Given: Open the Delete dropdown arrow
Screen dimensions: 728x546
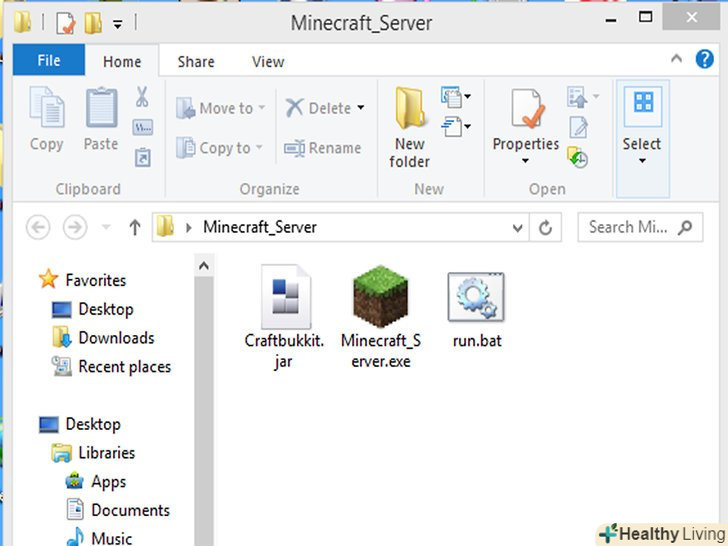Looking at the screenshot, I should pyautogui.click(x=361, y=108).
